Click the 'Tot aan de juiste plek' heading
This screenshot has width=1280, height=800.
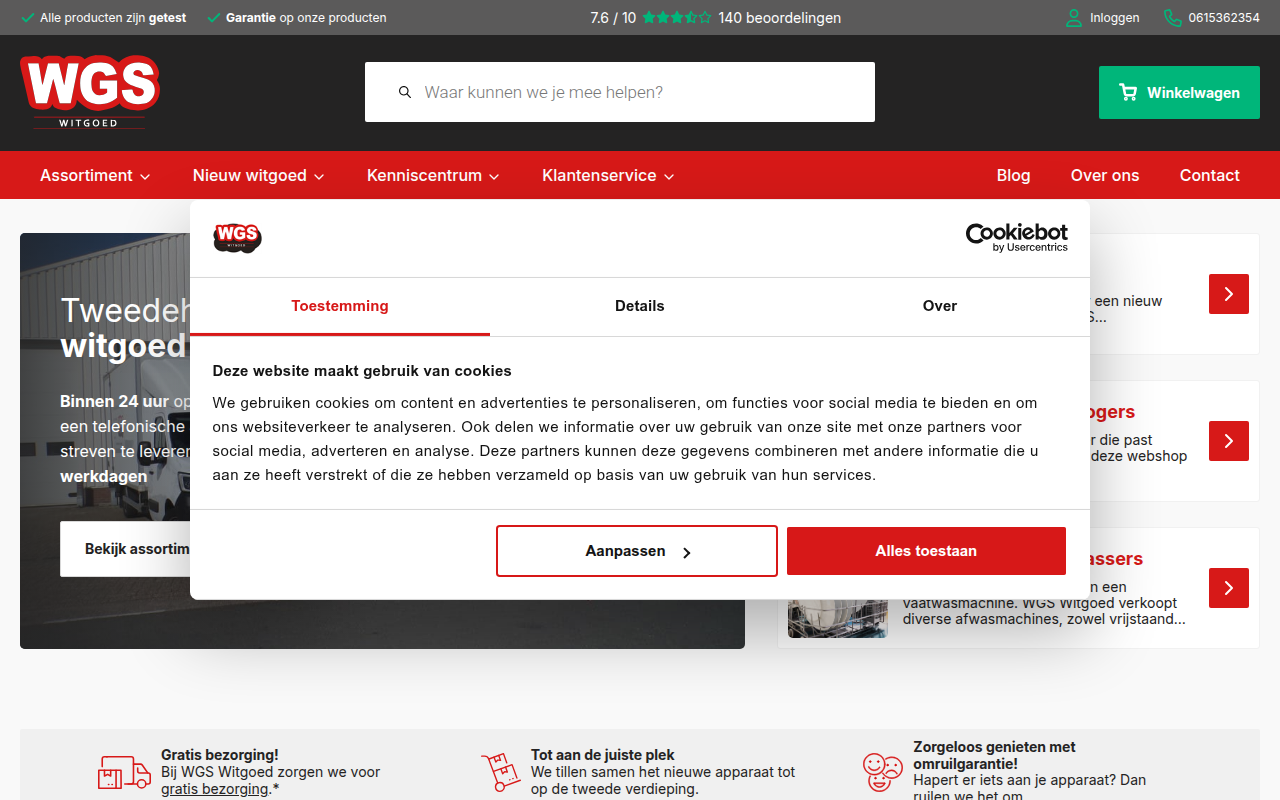603,755
